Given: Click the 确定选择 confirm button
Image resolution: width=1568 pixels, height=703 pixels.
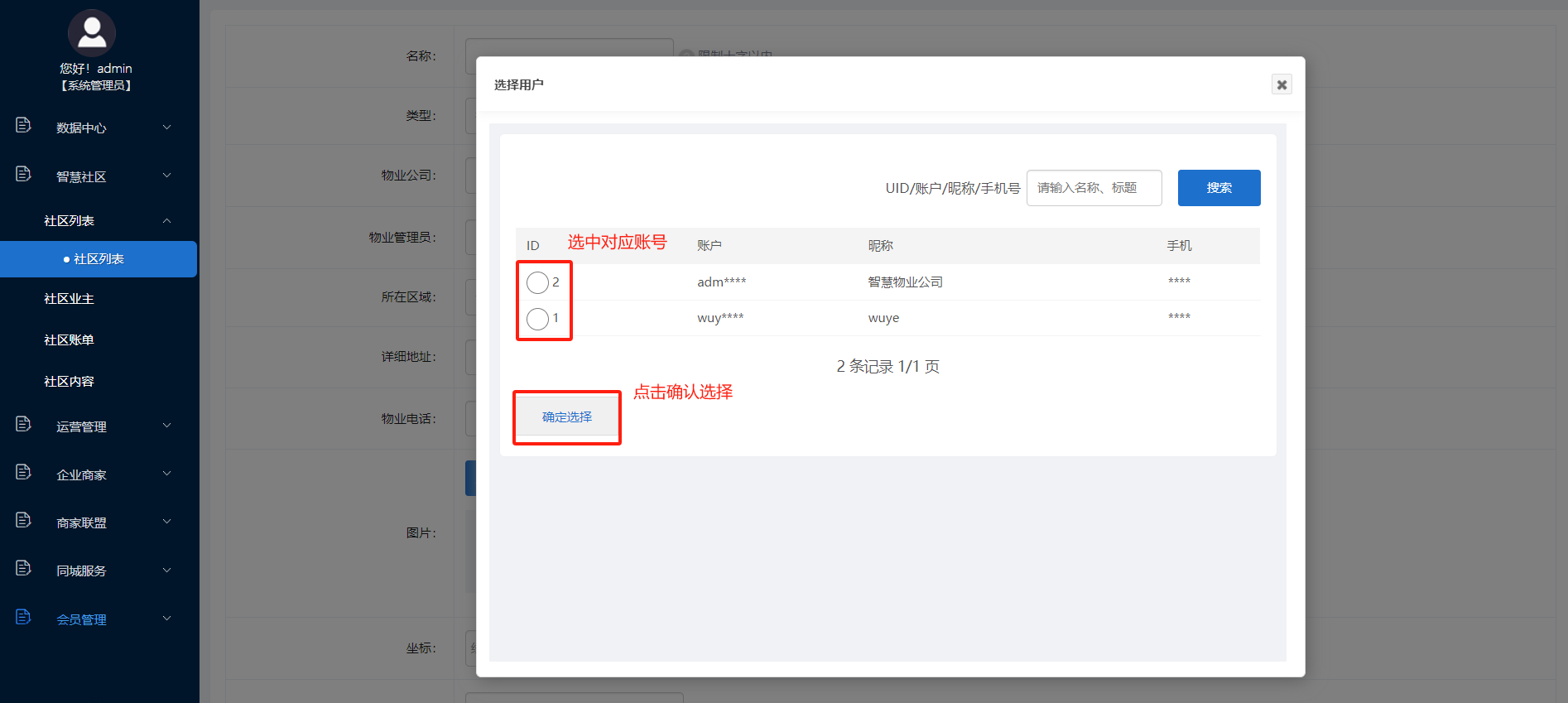Looking at the screenshot, I should pyautogui.click(x=567, y=417).
